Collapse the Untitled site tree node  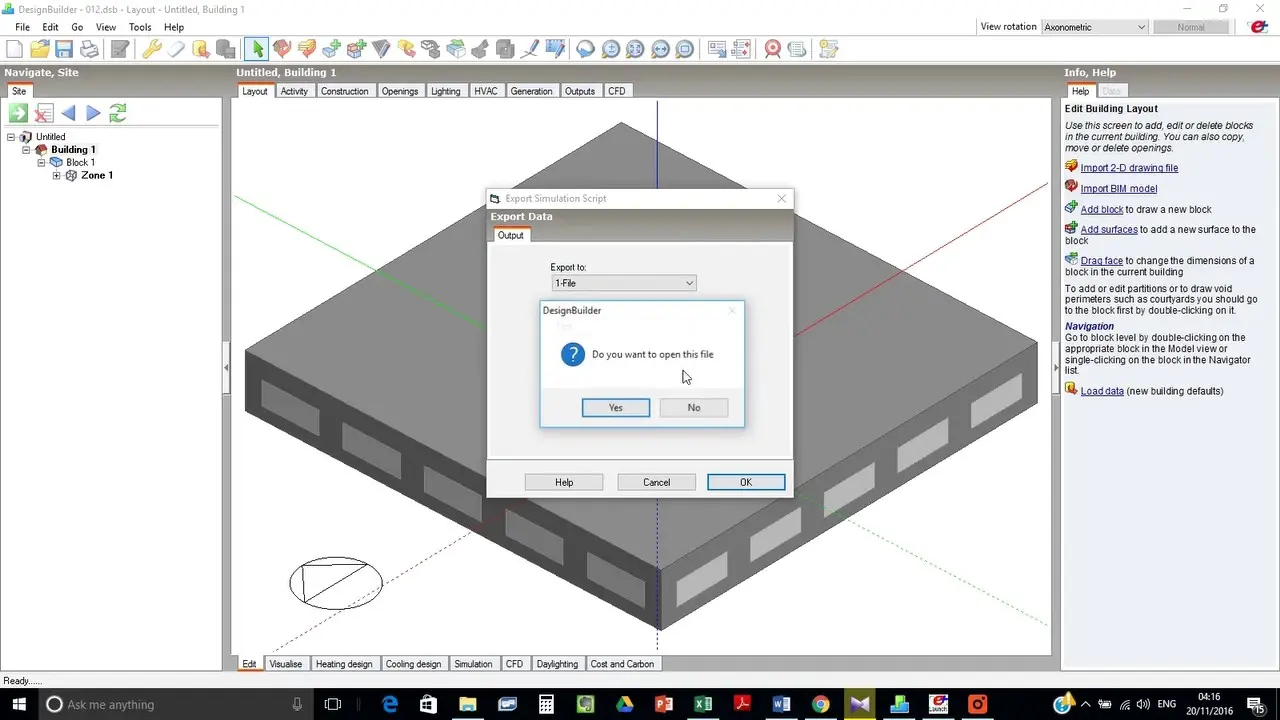[x=11, y=137]
